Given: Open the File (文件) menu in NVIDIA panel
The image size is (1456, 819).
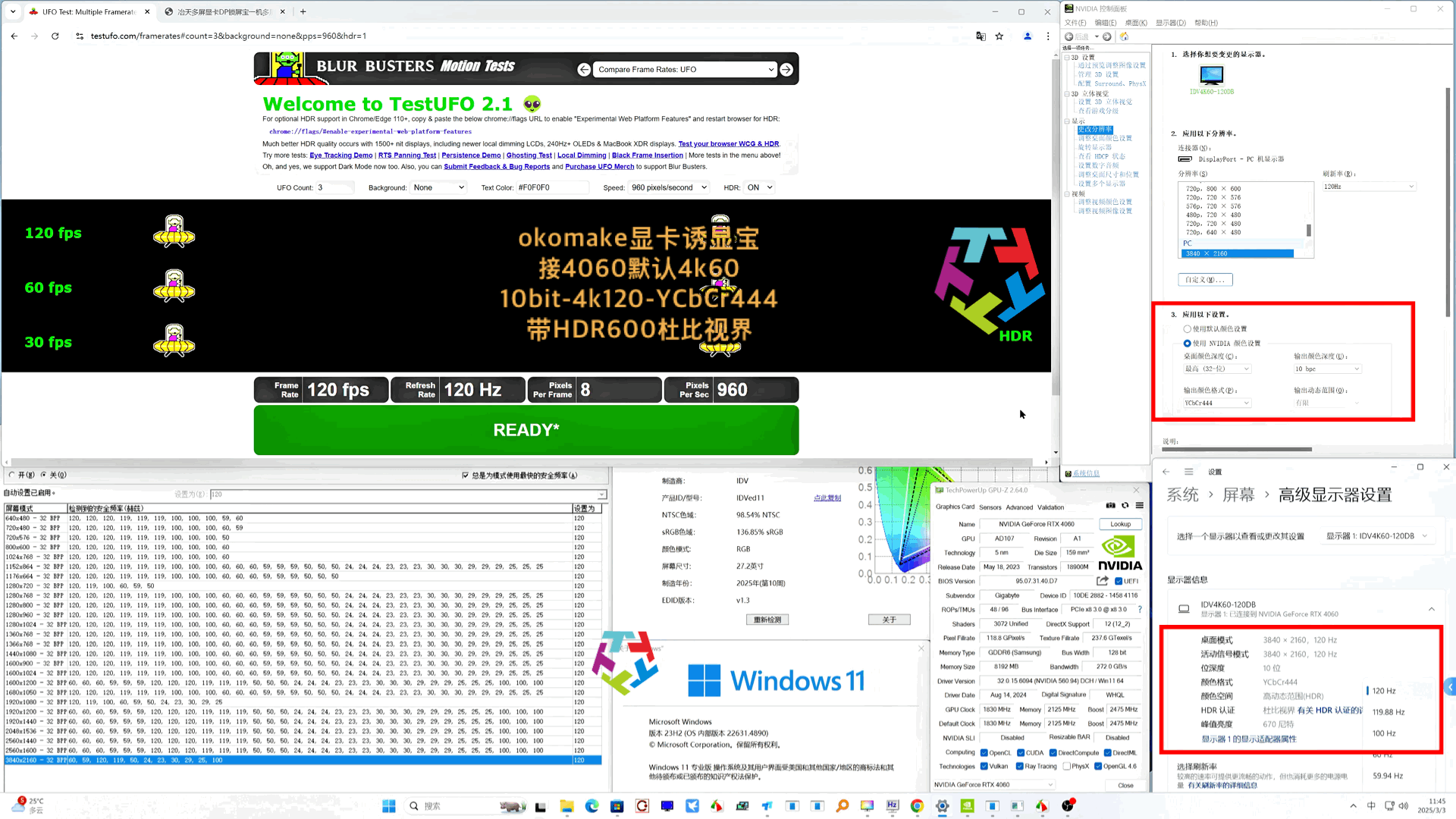Looking at the screenshot, I should [1075, 23].
